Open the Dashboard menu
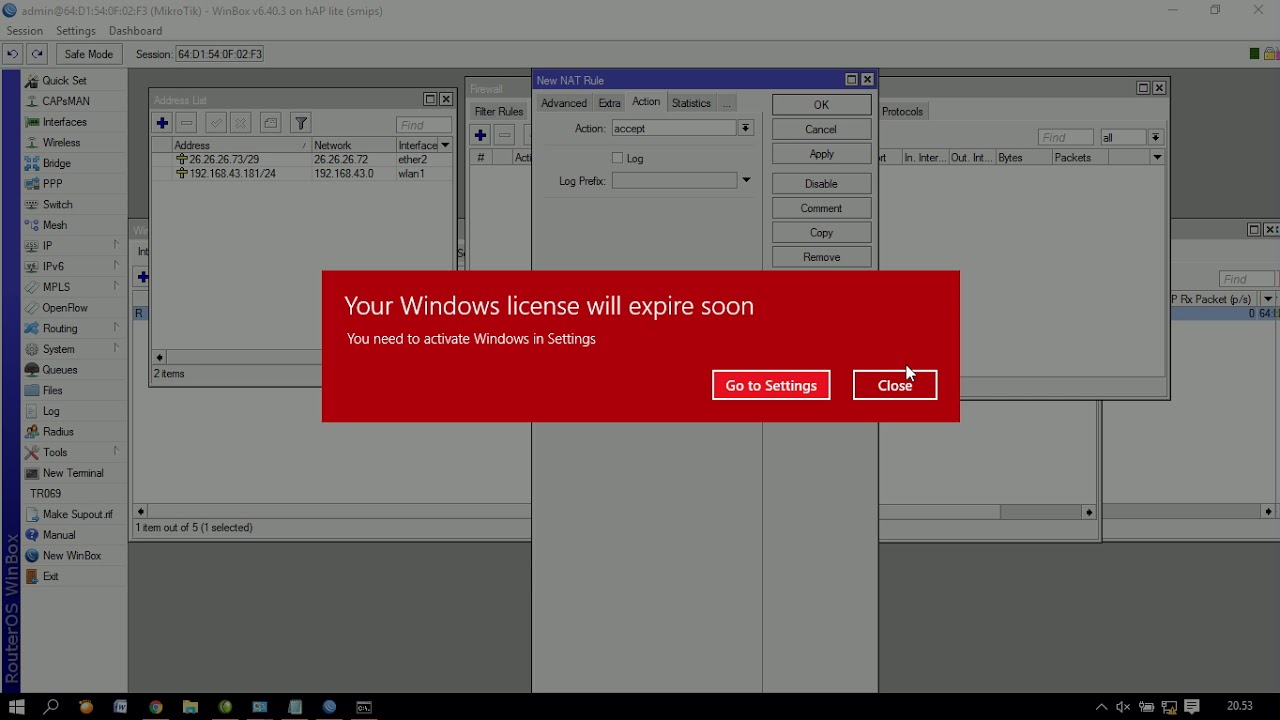The image size is (1280, 720). click(135, 31)
